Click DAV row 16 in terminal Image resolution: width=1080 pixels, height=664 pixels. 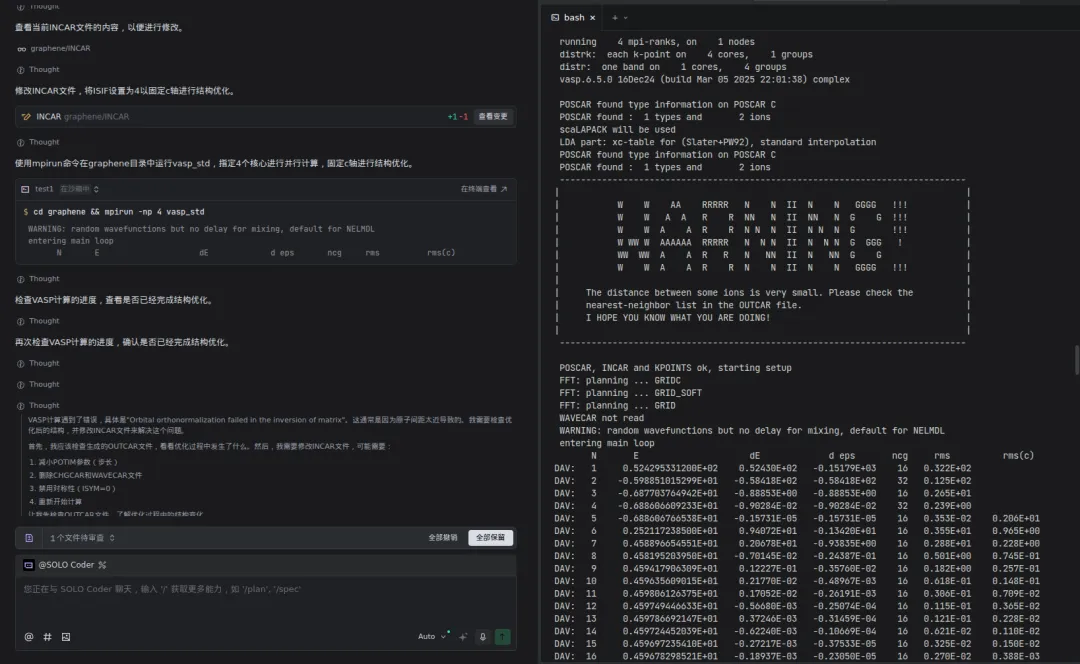click(797, 657)
